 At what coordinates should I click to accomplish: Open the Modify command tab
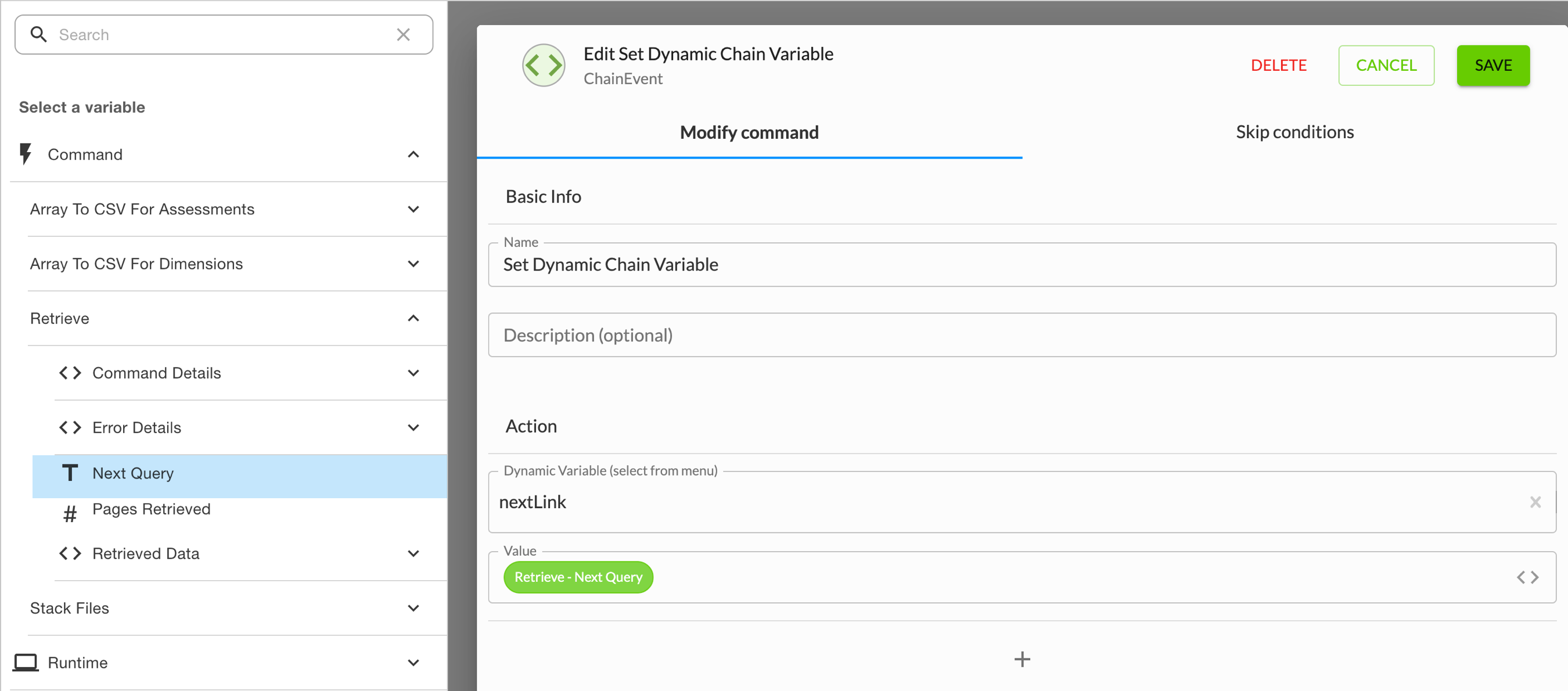[749, 131]
